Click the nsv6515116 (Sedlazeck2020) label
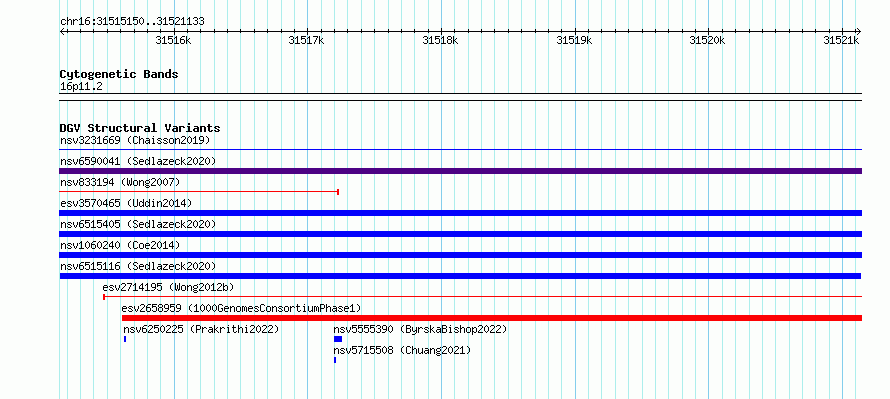This screenshot has height=399, width=890. (138, 266)
